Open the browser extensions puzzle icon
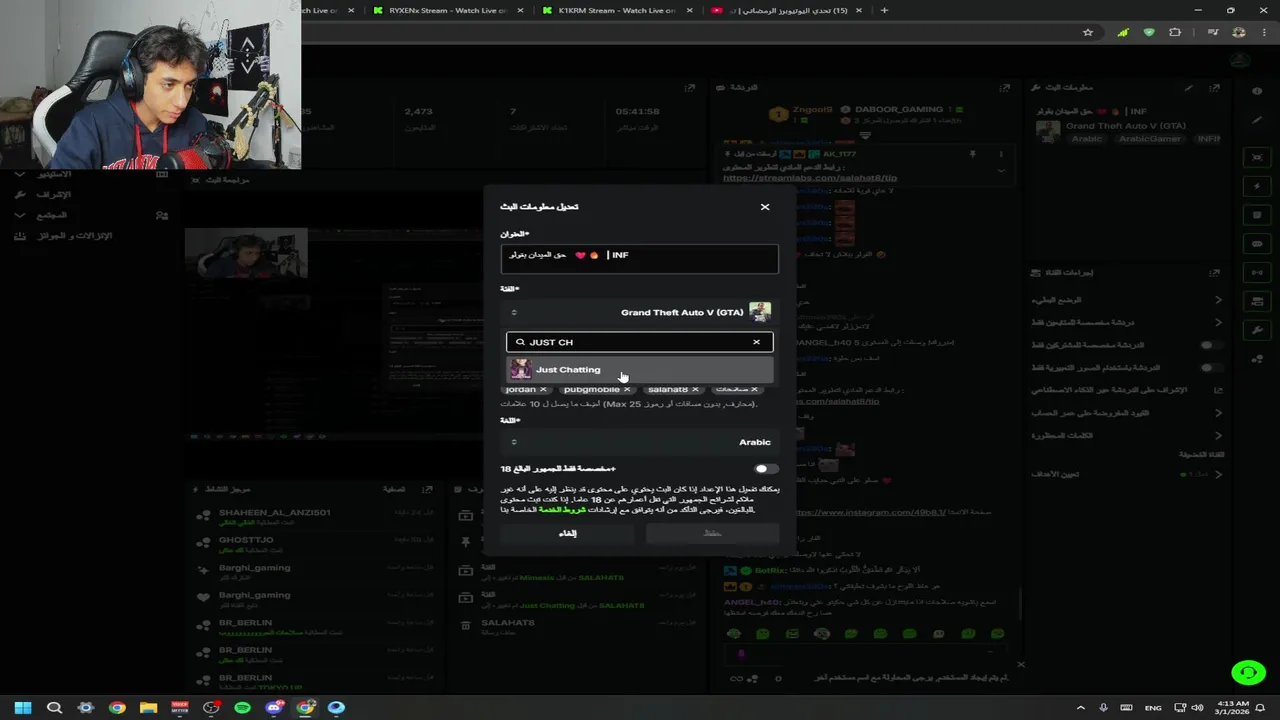 1175,33
